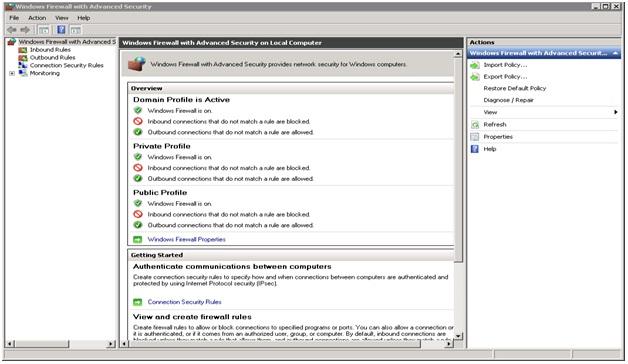Click the Export Policy icon
This screenshot has height=364, width=628.
click(x=475, y=76)
